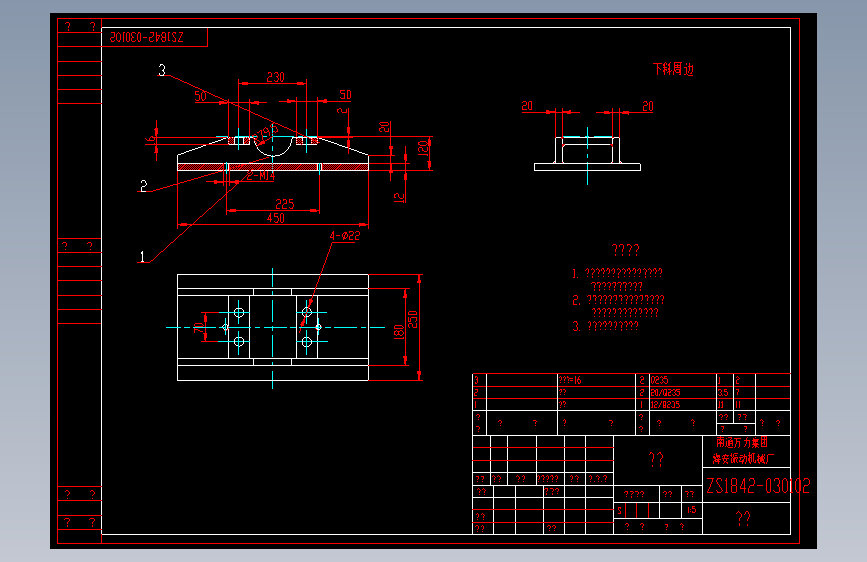Select the 70 hole spacing dimension
867x562 pixels.
coord(199,327)
